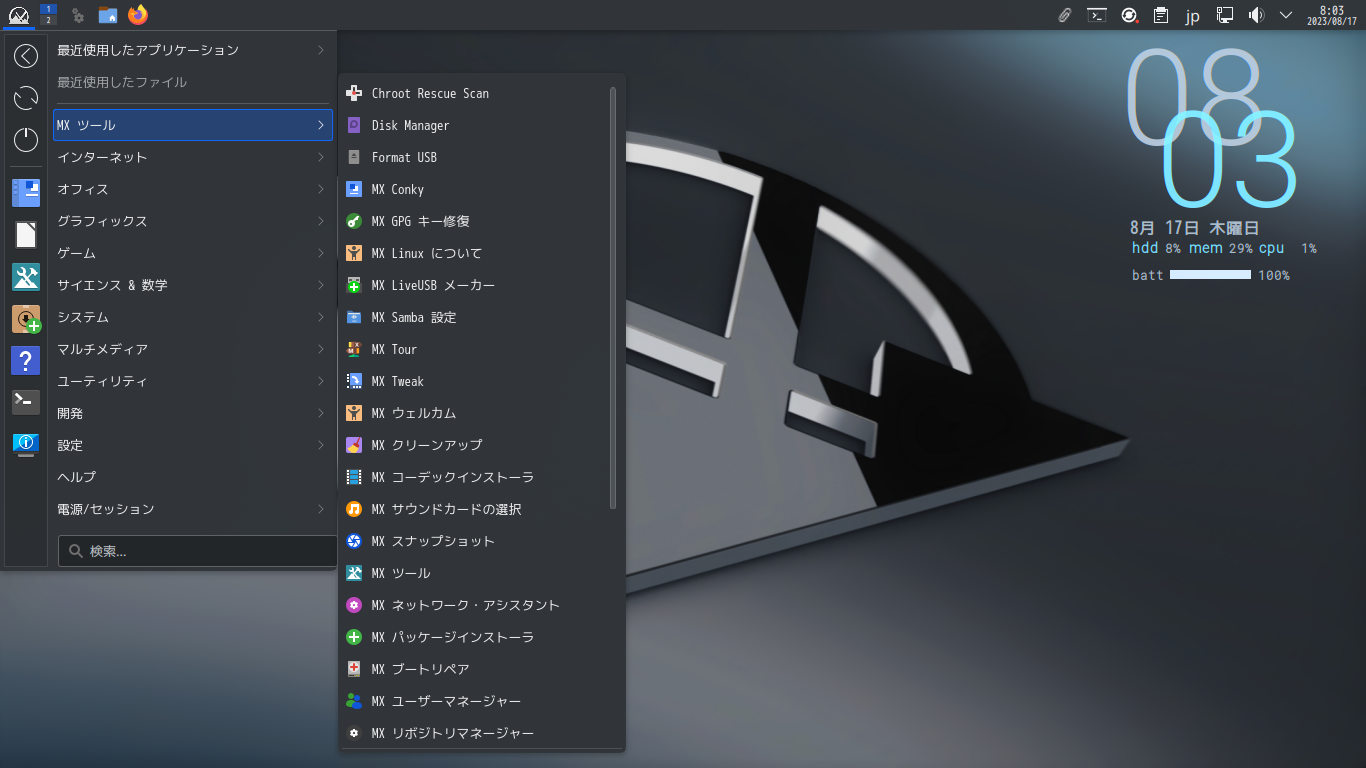Click the power icon in menu sidebar

(26, 140)
